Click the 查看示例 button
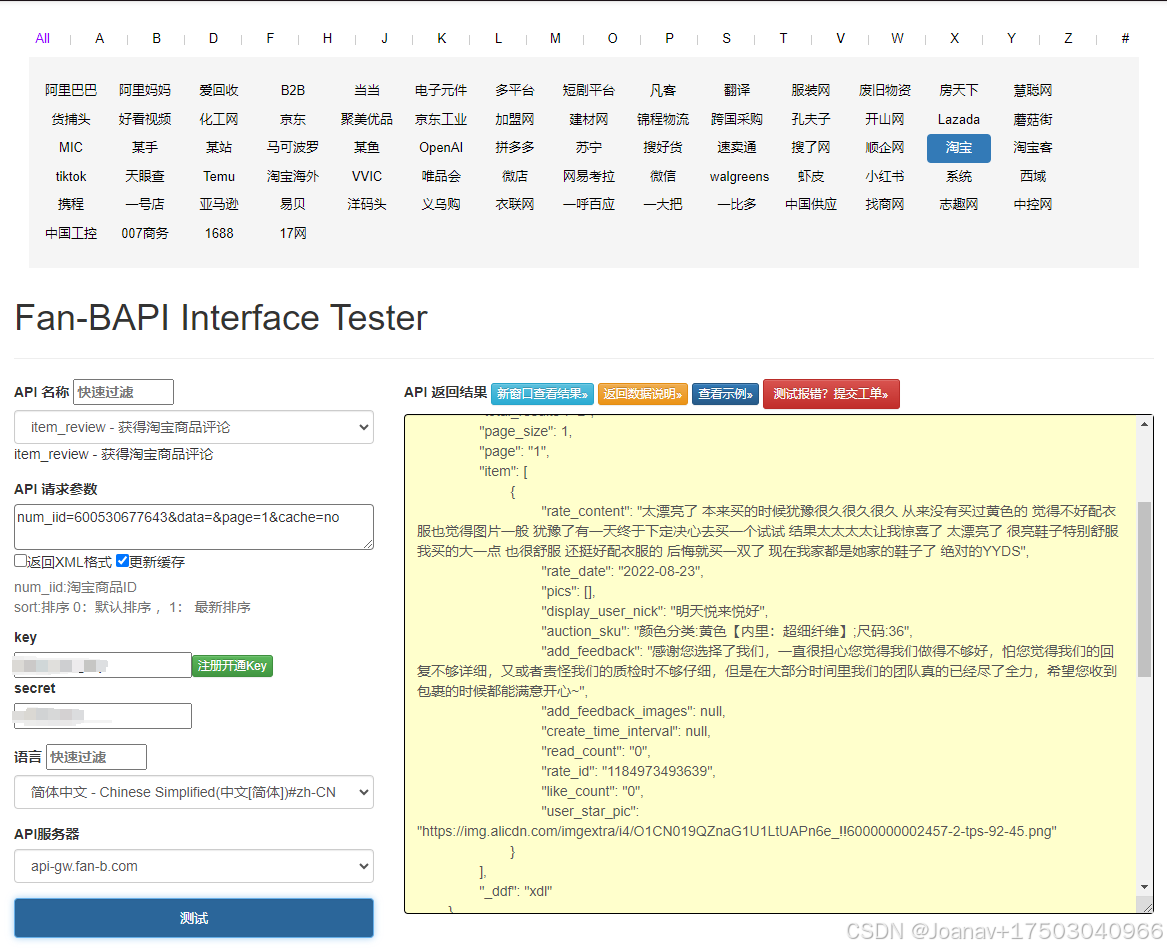The height and width of the screenshot is (951, 1167). 726,394
